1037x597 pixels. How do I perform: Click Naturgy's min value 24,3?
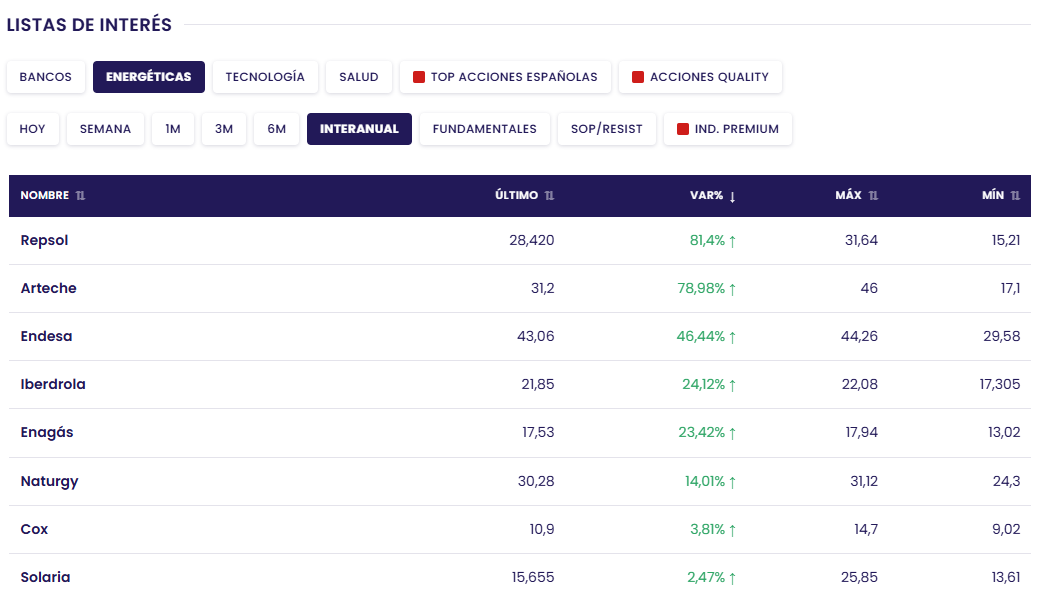(x=1007, y=481)
